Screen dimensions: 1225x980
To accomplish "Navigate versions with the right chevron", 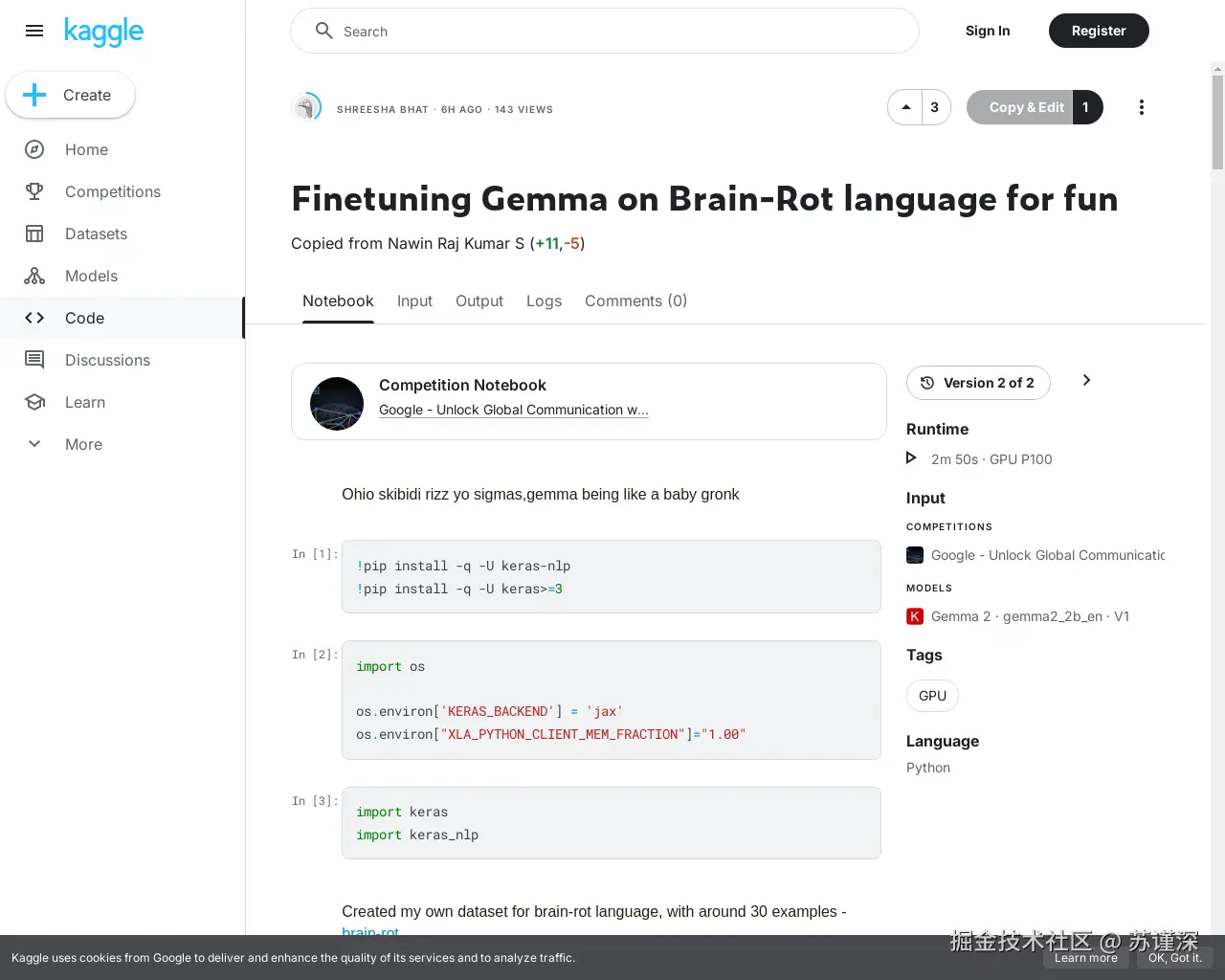I will tap(1086, 380).
